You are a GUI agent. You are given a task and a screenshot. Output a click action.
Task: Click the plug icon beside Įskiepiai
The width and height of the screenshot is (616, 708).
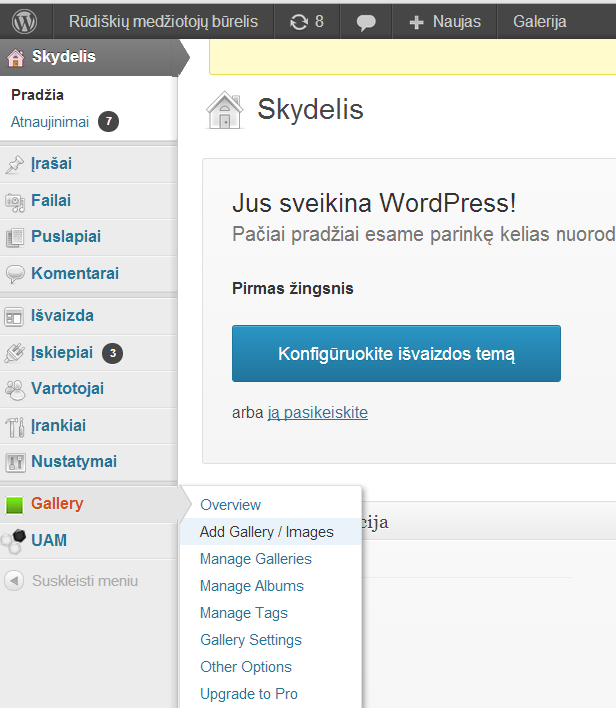(x=14, y=353)
